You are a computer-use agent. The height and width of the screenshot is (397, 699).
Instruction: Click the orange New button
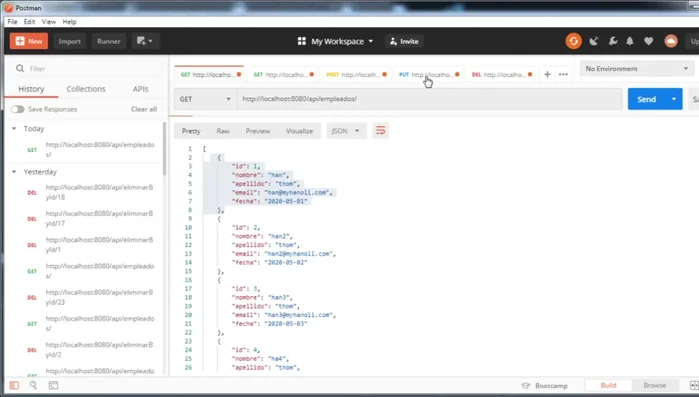pyautogui.click(x=29, y=41)
